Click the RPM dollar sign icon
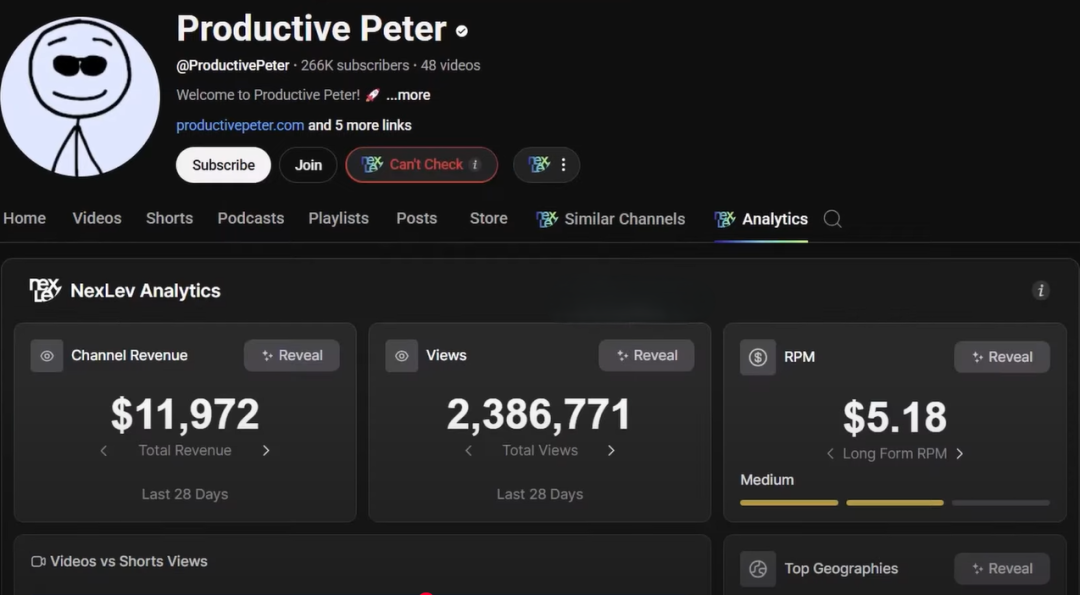 click(758, 357)
